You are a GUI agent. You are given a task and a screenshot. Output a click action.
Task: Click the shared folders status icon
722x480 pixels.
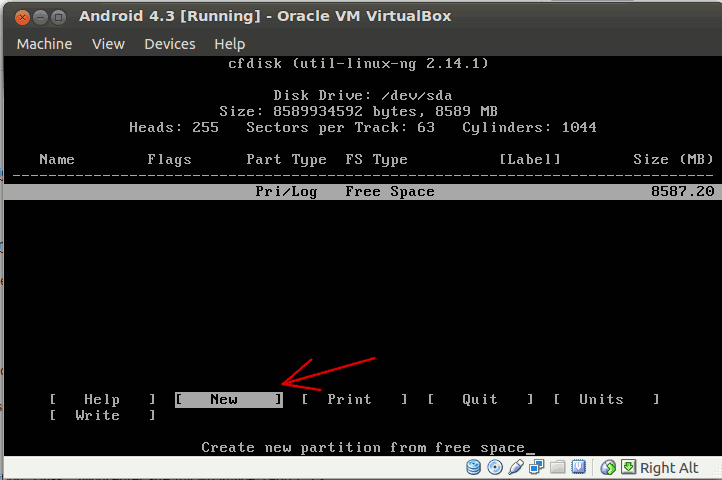[x=557, y=468]
